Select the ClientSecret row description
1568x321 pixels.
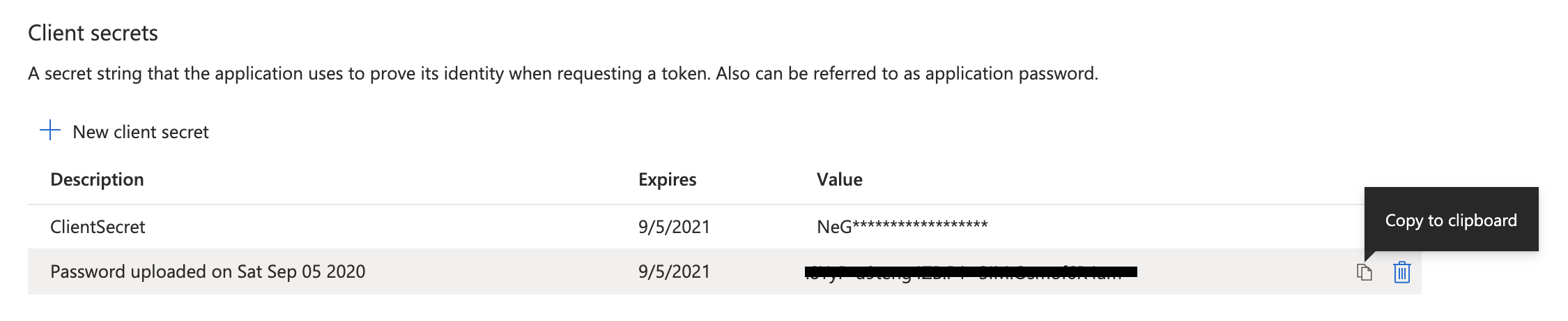point(98,227)
